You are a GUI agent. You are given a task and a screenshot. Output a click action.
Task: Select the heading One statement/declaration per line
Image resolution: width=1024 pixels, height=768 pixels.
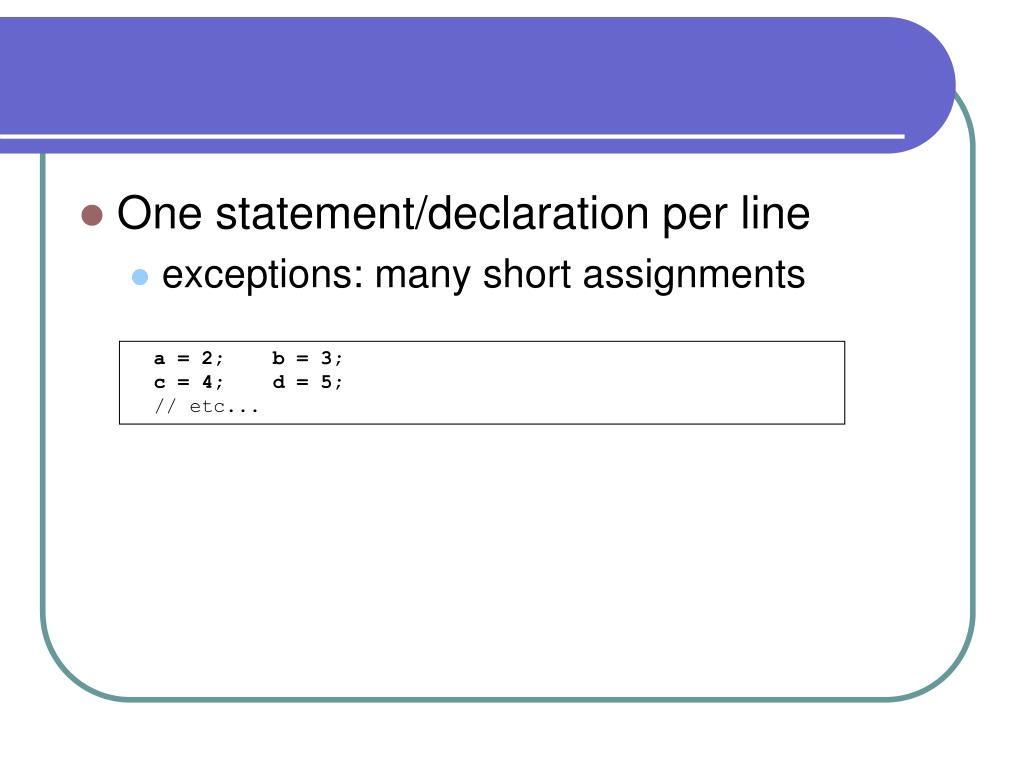point(463,214)
